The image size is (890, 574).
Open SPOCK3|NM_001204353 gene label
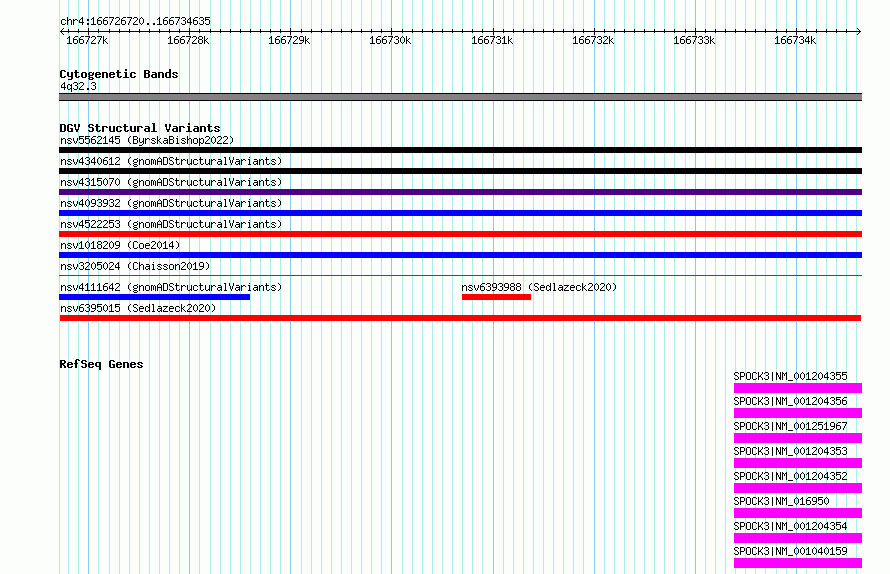tap(791, 451)
